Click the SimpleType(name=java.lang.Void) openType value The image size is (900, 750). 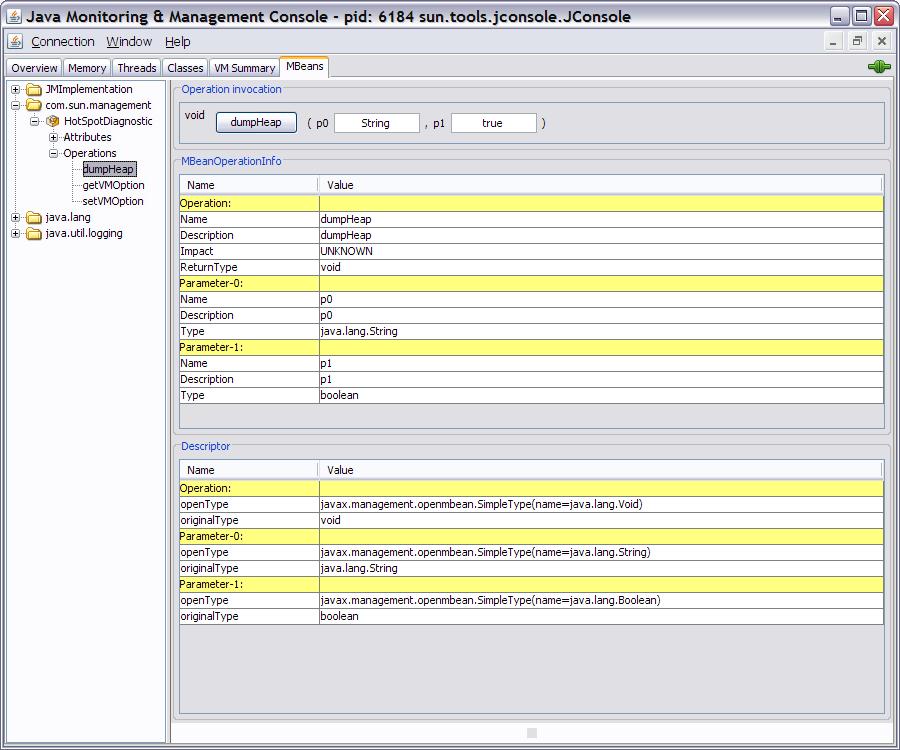[x=601, y=504]
